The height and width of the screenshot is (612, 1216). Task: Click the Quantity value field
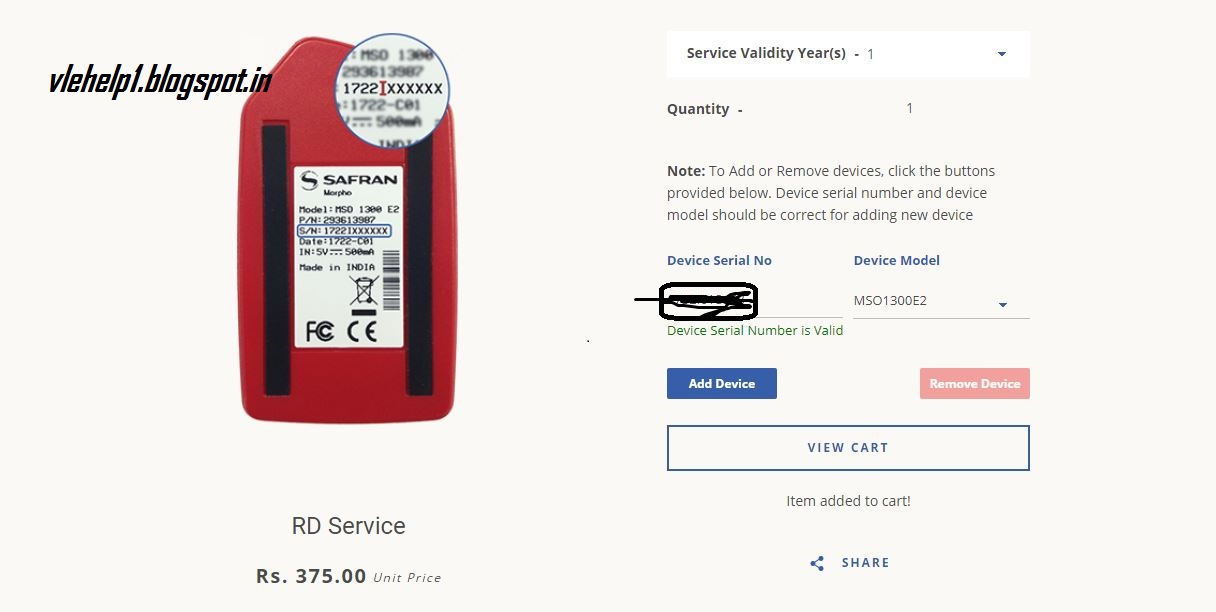[x=909, y=108]
